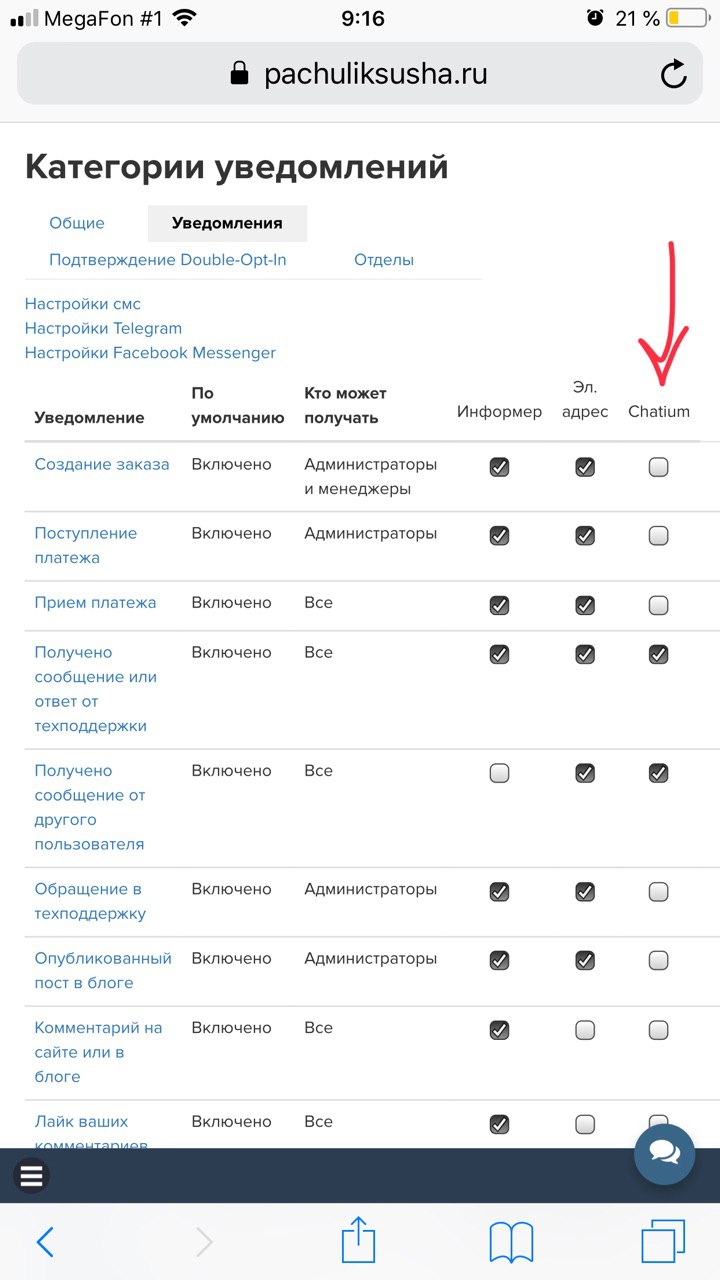Check Эл. адрес for Комментарий на сайте
720x1280 pixels.
[x=585, y=1030]
